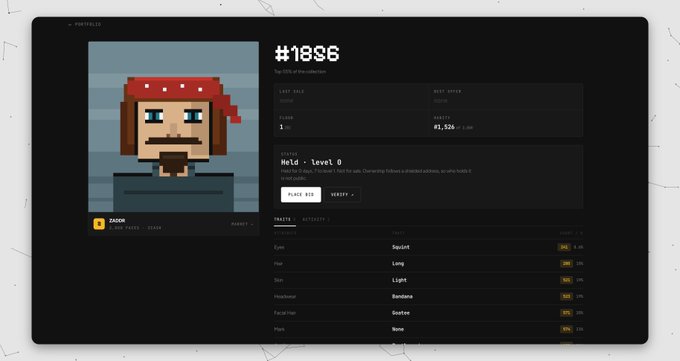680x361 pixels.
Task: Click the yellow count badge in Squint row
Action: pyautogui.click(x=564, y=247)
